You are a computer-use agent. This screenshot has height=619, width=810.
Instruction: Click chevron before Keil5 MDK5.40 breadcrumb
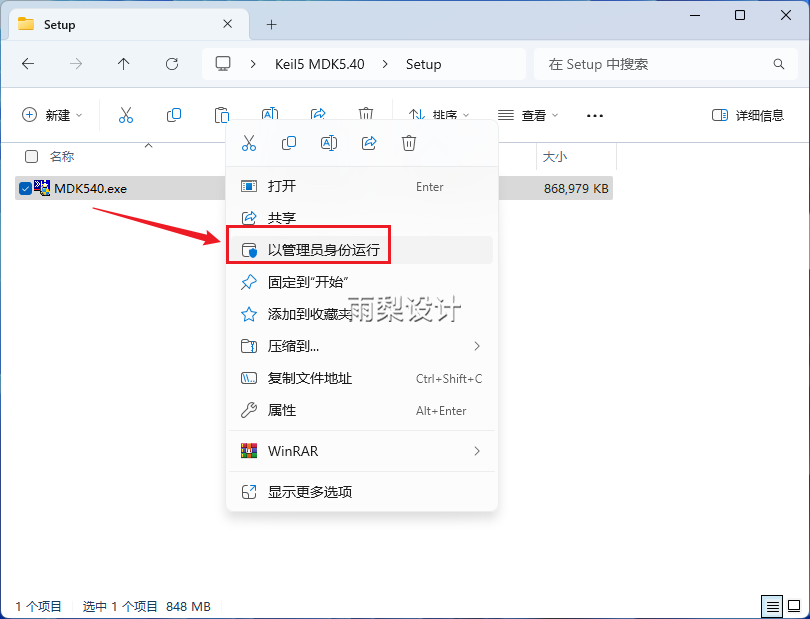pos(253,64)
